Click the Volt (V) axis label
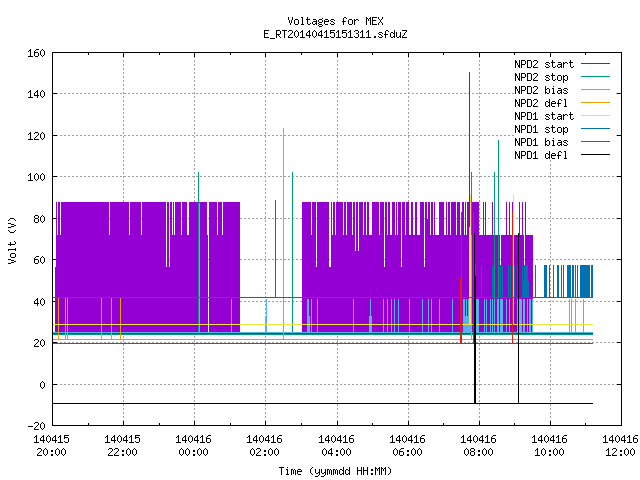 point(13,241)
